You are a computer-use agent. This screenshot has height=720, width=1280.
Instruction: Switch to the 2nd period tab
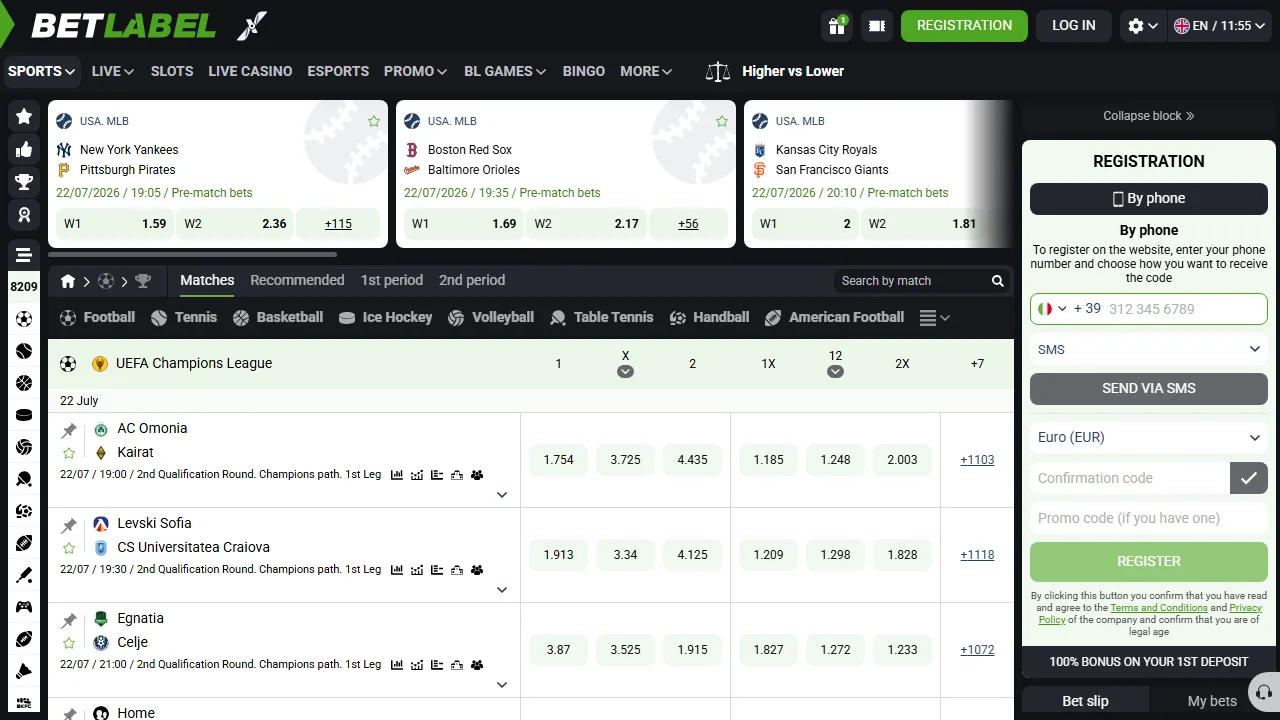click(472, 280)
